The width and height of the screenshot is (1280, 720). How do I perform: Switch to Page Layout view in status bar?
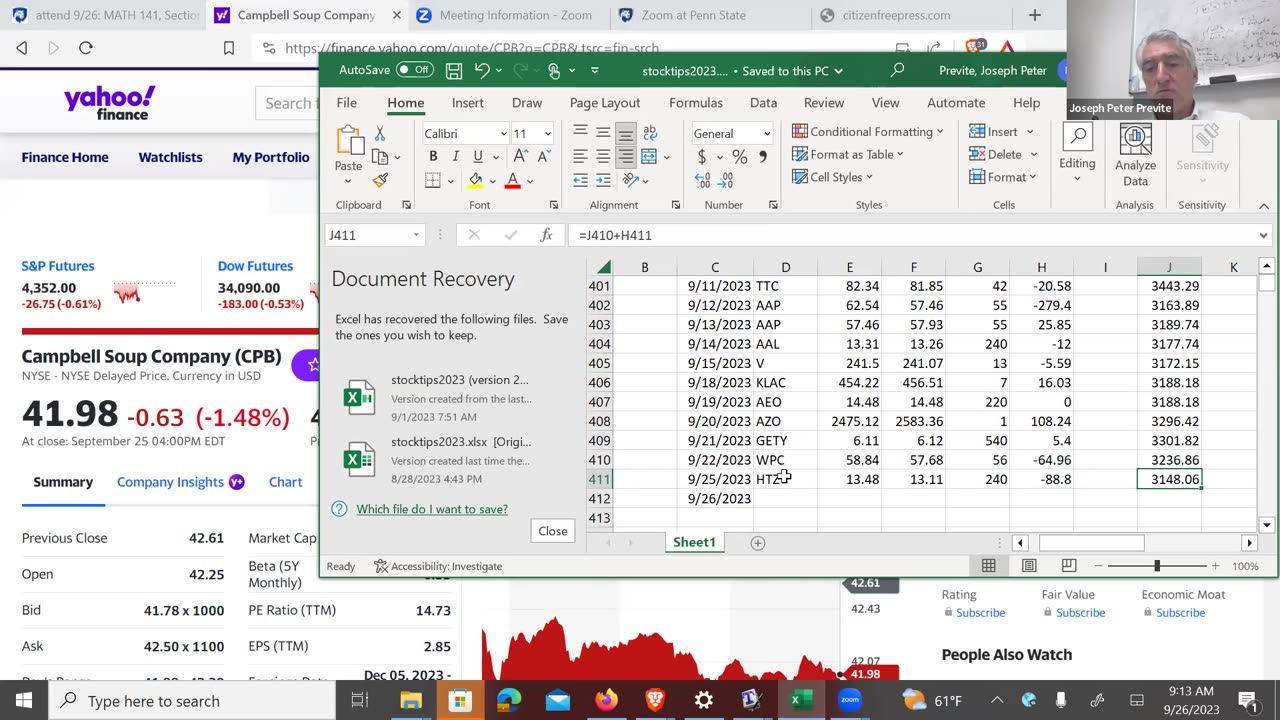[x=1029, y=566]
